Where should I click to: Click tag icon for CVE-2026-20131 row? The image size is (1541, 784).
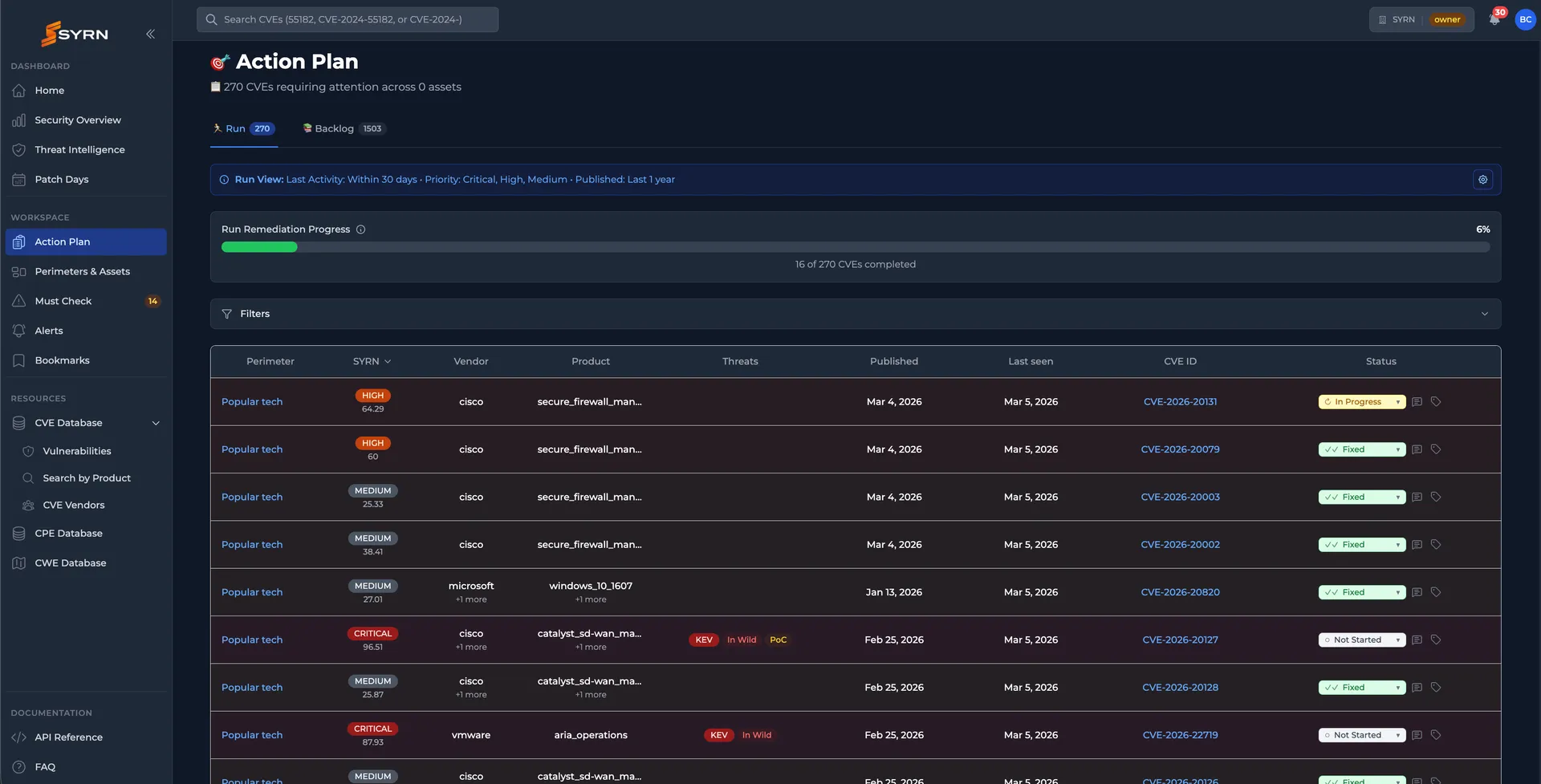pos(1436,402)
